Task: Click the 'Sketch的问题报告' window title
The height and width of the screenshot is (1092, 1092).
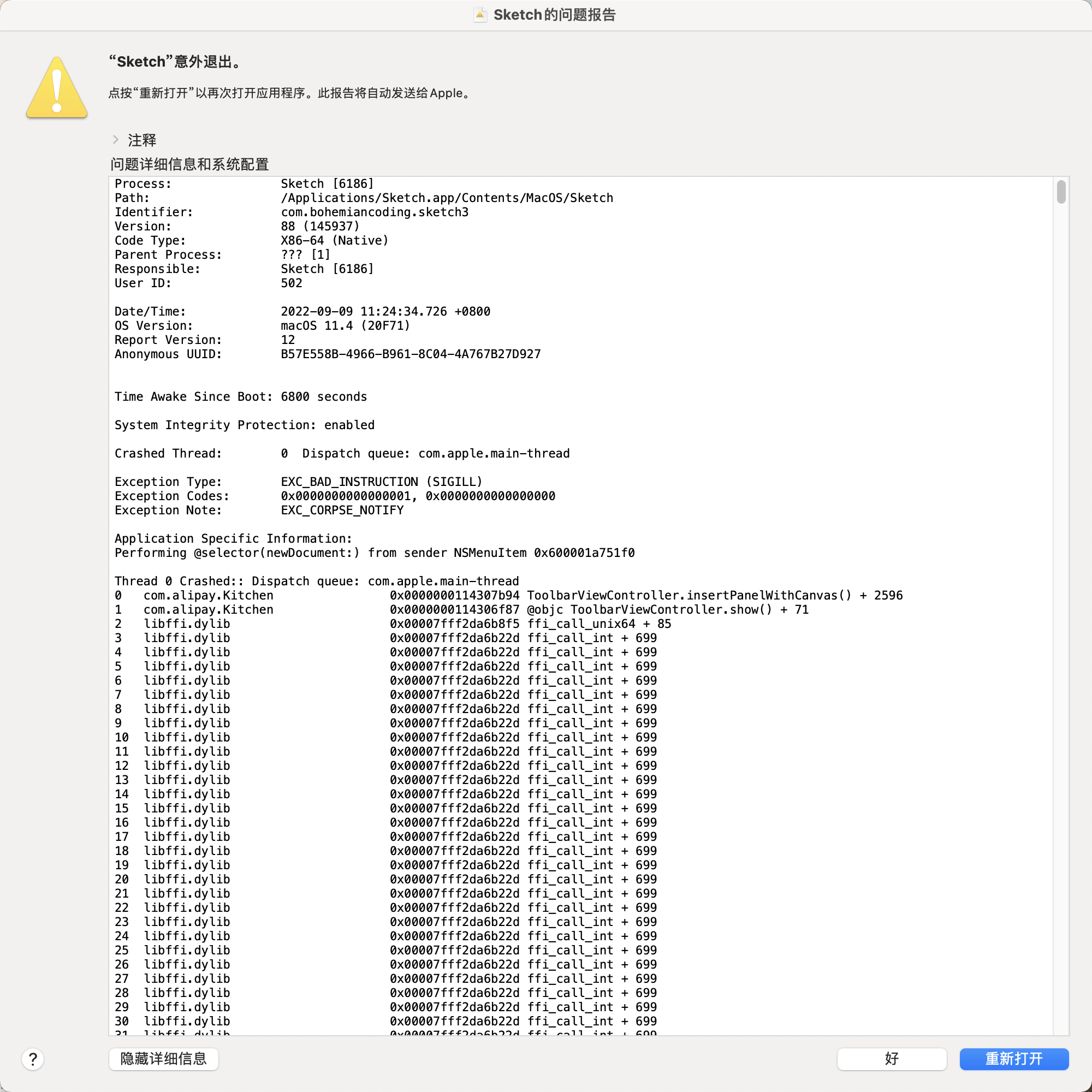Action: click(x=555, y=15)
